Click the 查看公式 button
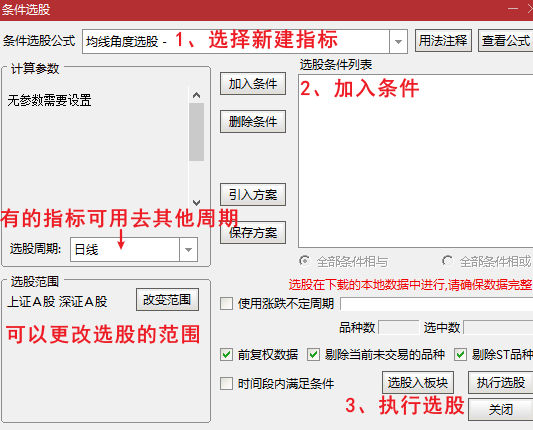Screen dimensions: 533x430 tap(506, 40)
